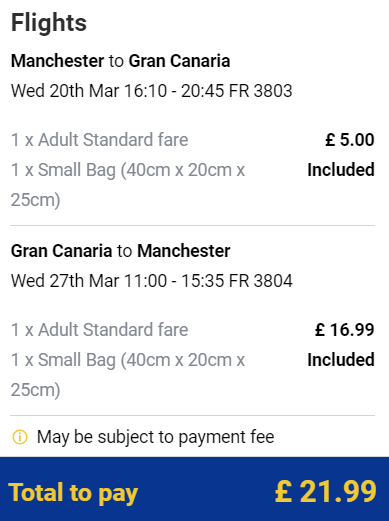The height and width of the screenshot is (521, 389).
Task: Click the first Adult Standard fare line
Action: coord(100,140)
